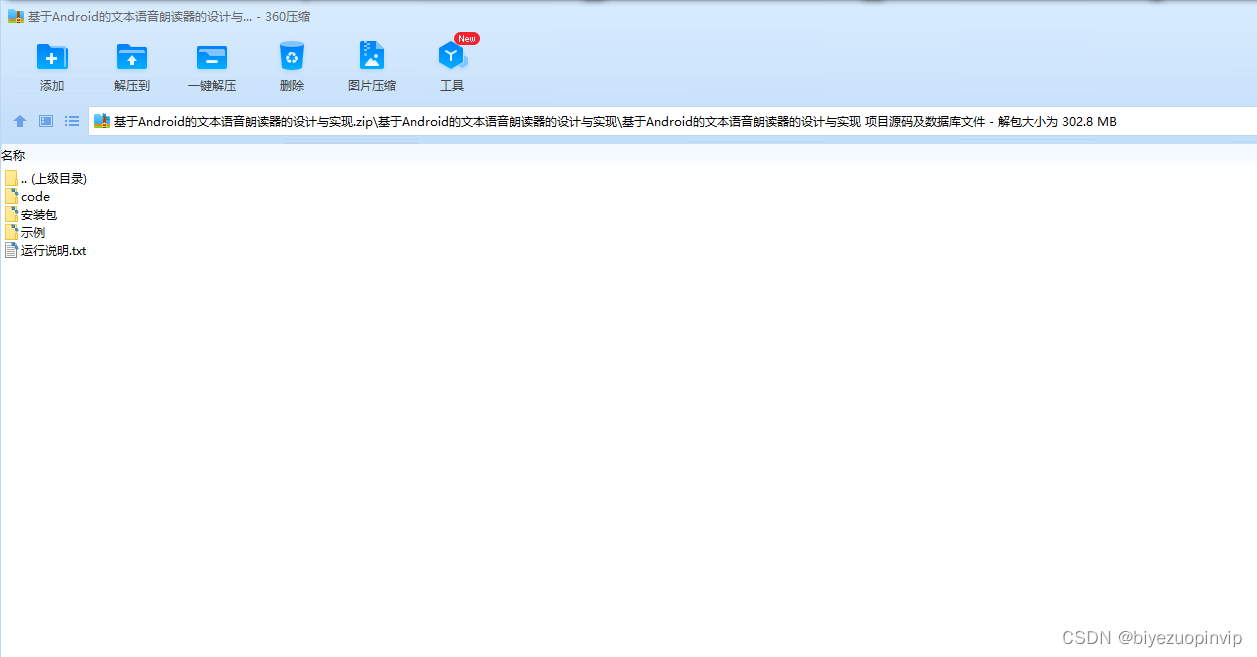Click the 安装包 folder icon
Viewport: 1257px width, 657px height.
coord(11,214)
